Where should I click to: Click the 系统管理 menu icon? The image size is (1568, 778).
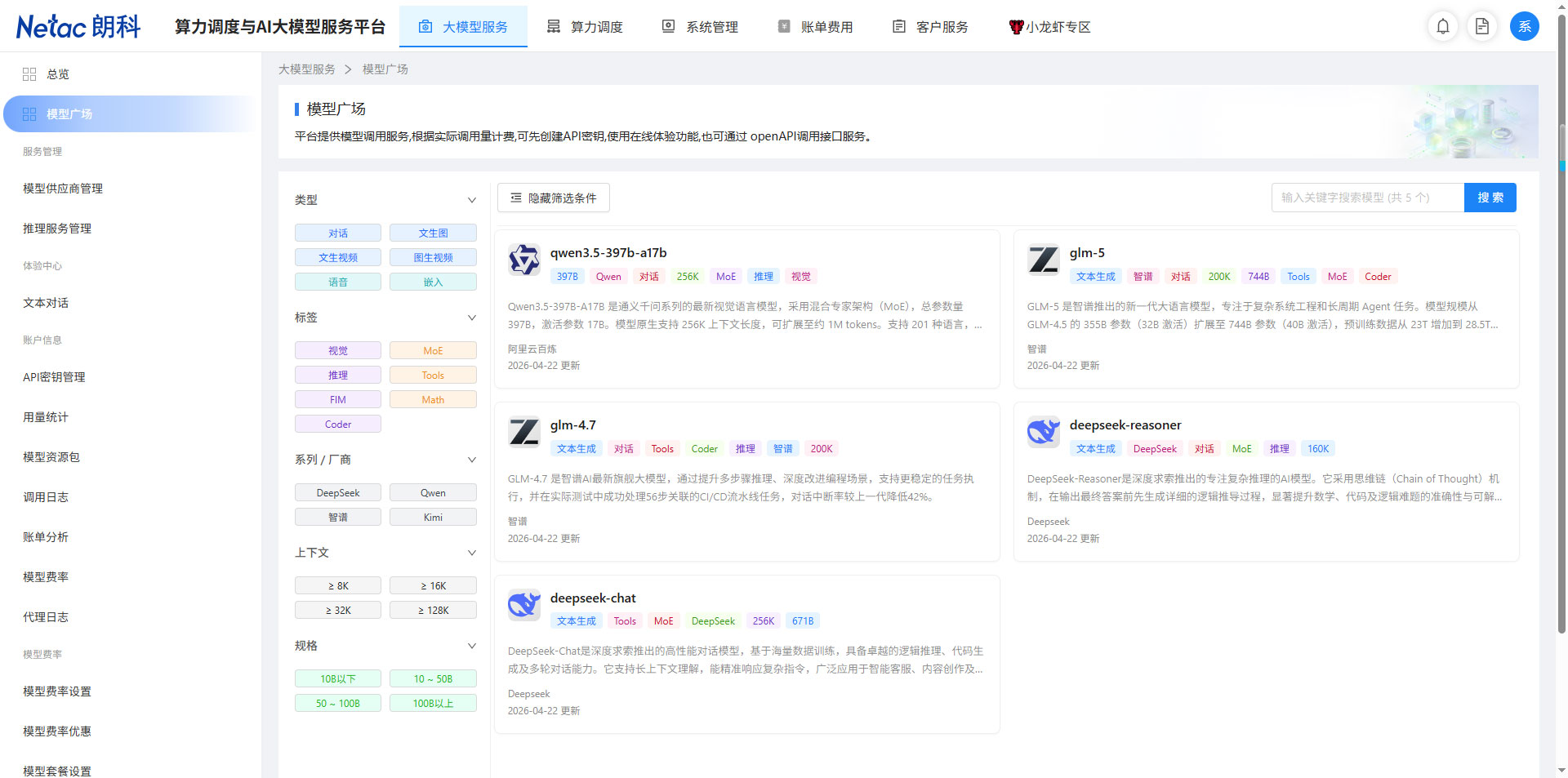pos(669,27)
